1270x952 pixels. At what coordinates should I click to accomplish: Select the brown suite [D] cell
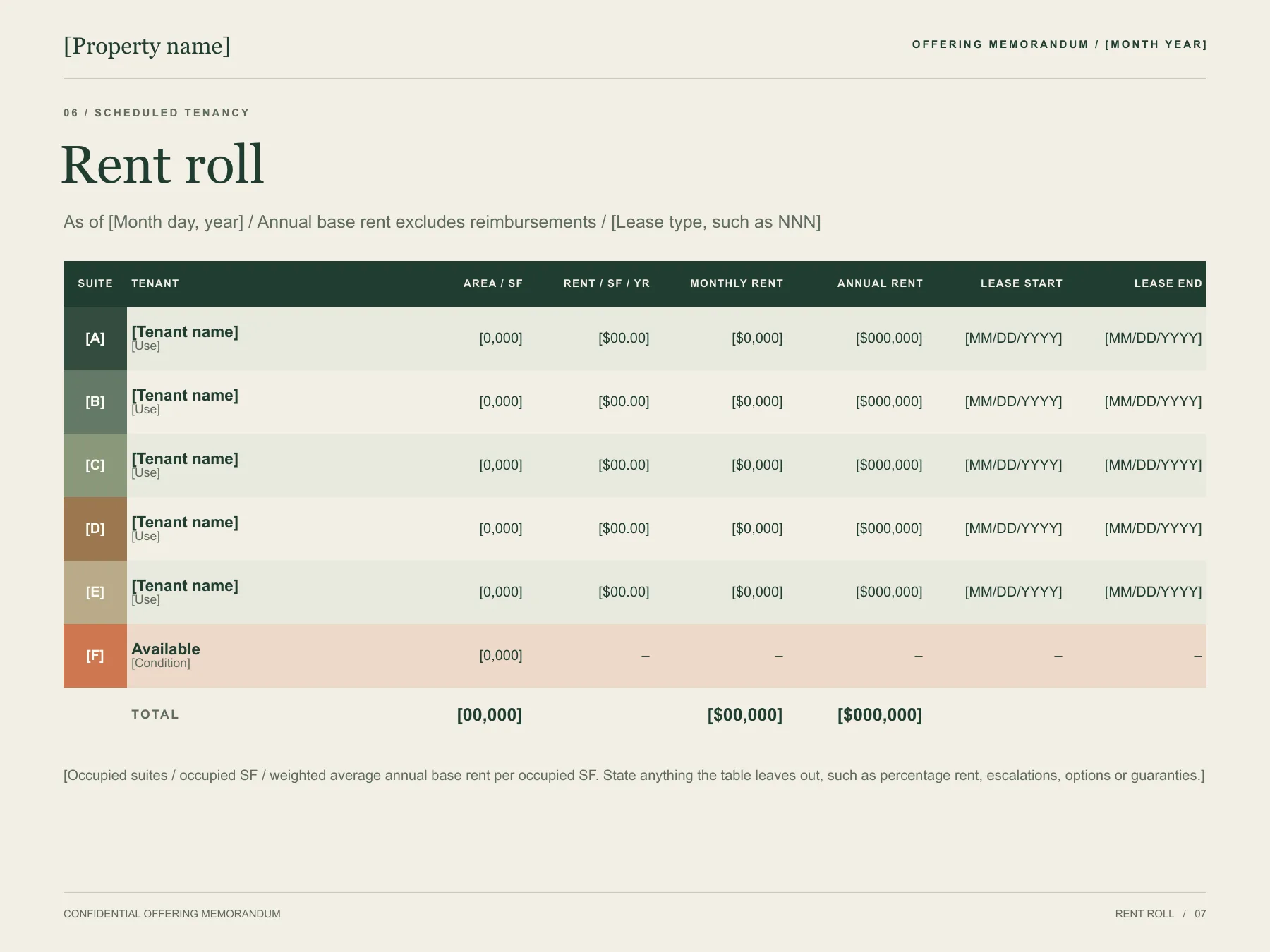[95, 529]
